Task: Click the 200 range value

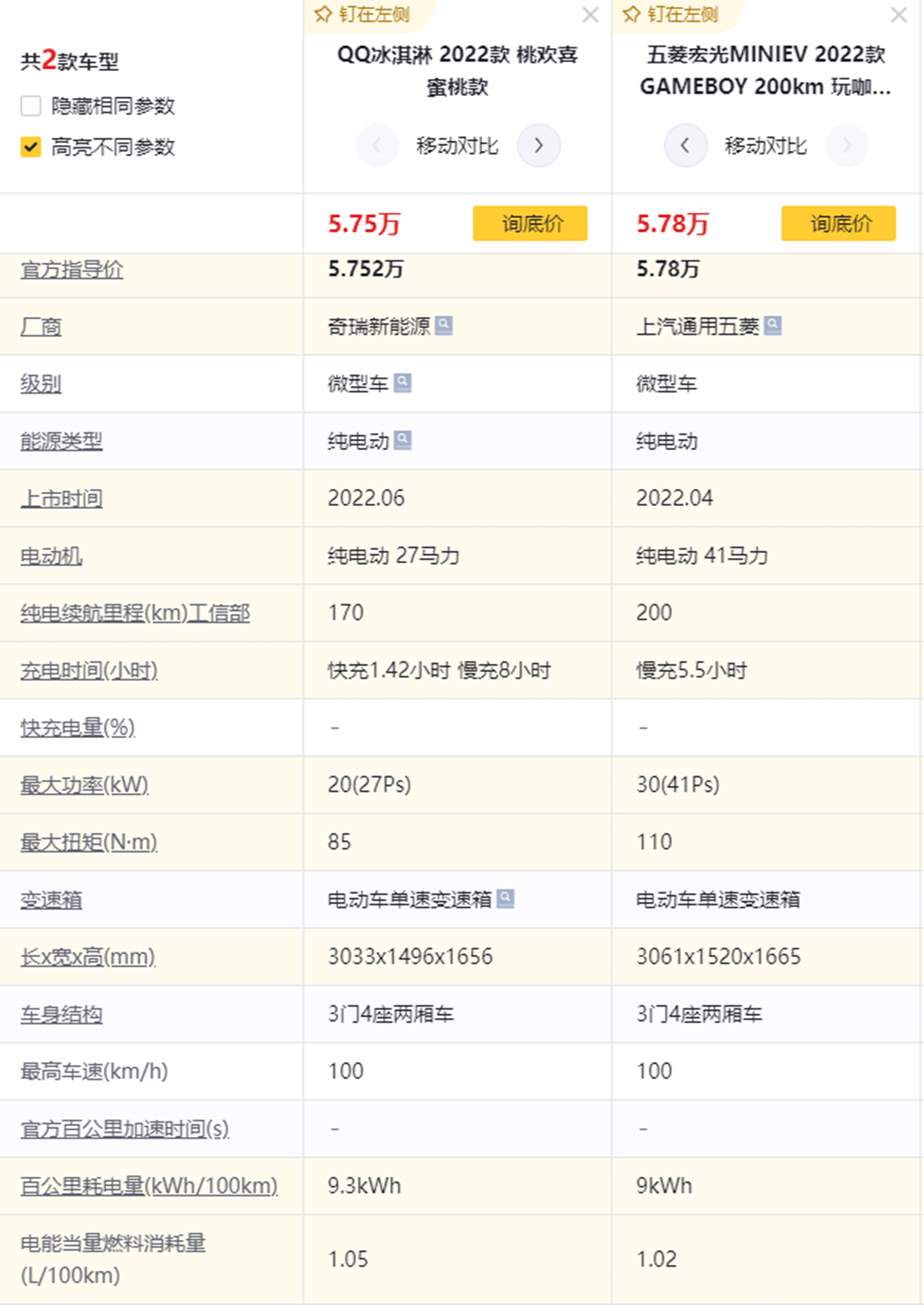Action: pos(654,613)
